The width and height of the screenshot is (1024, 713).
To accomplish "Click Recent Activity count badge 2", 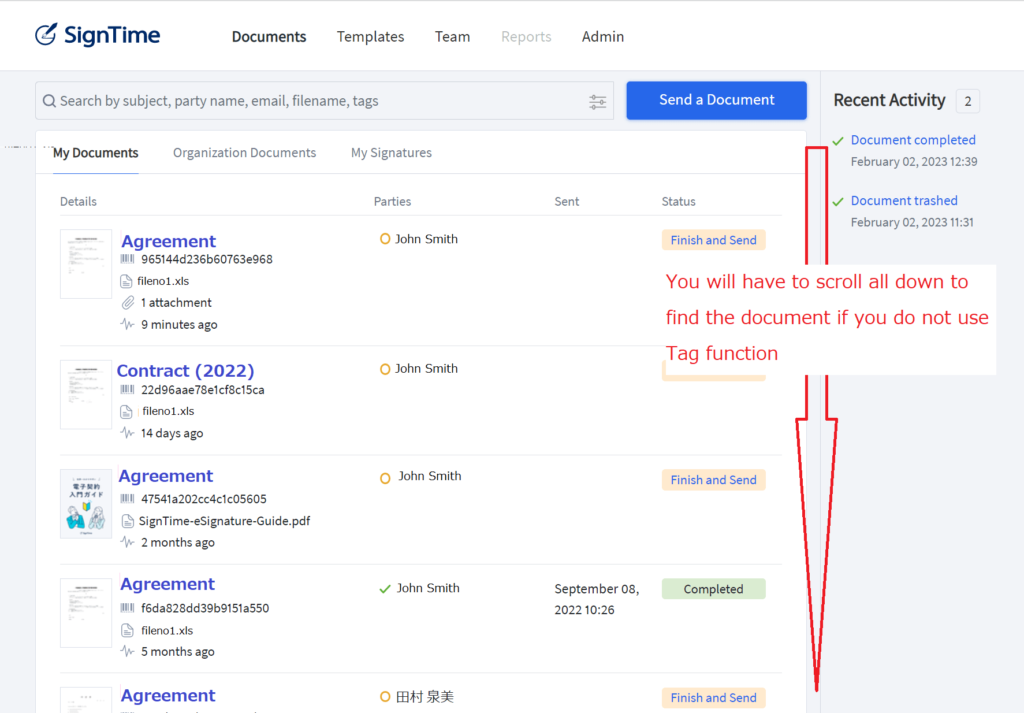I will [968, 101].
